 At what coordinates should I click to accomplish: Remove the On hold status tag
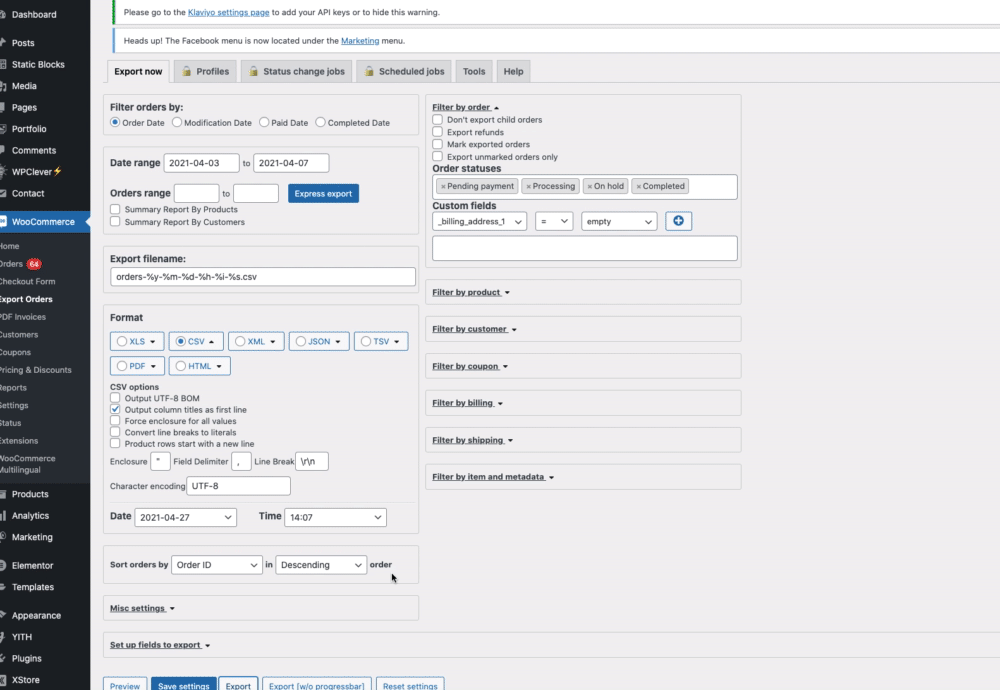tap(590, 186)
